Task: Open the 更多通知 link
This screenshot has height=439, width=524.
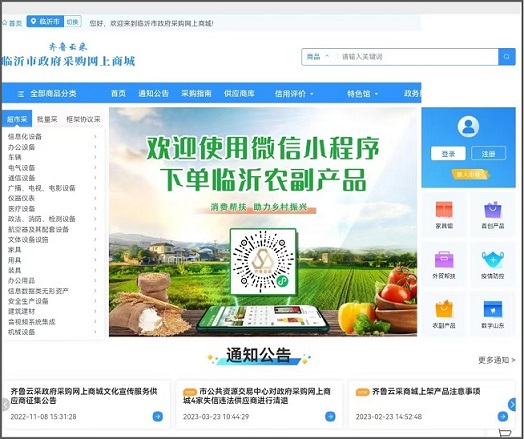Action: click(496, 360)
